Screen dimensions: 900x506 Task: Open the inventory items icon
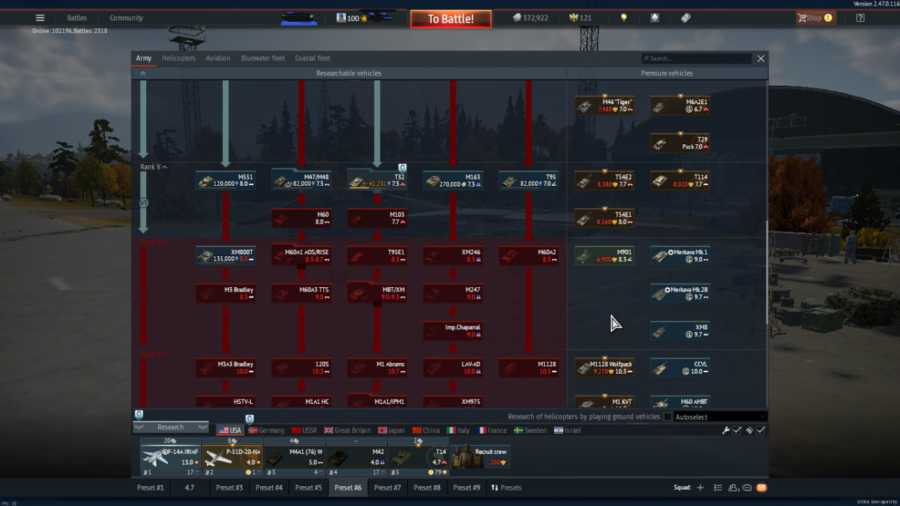(x=686, y=18)
